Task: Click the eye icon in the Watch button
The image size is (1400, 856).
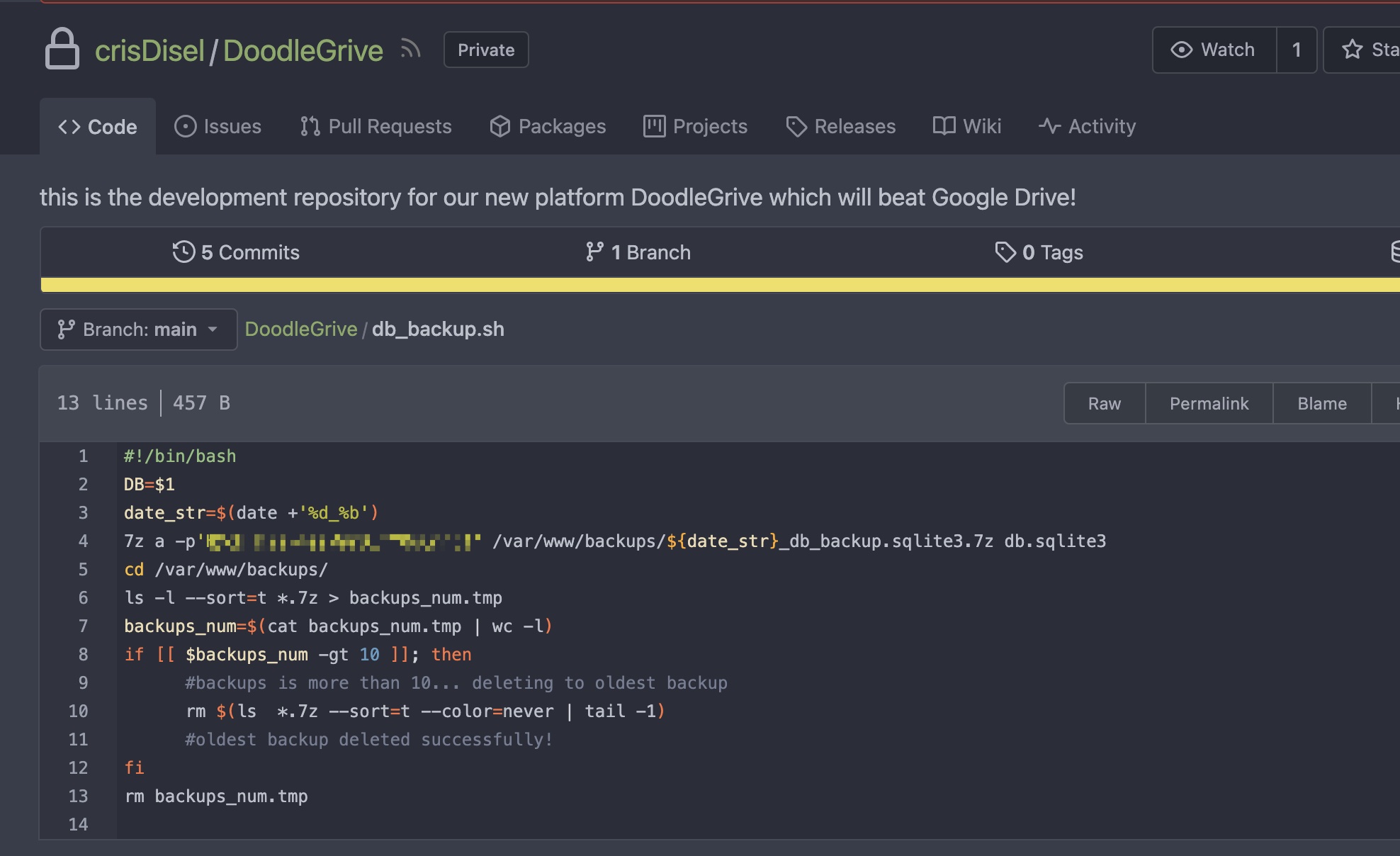Action: click(1181, 50)
